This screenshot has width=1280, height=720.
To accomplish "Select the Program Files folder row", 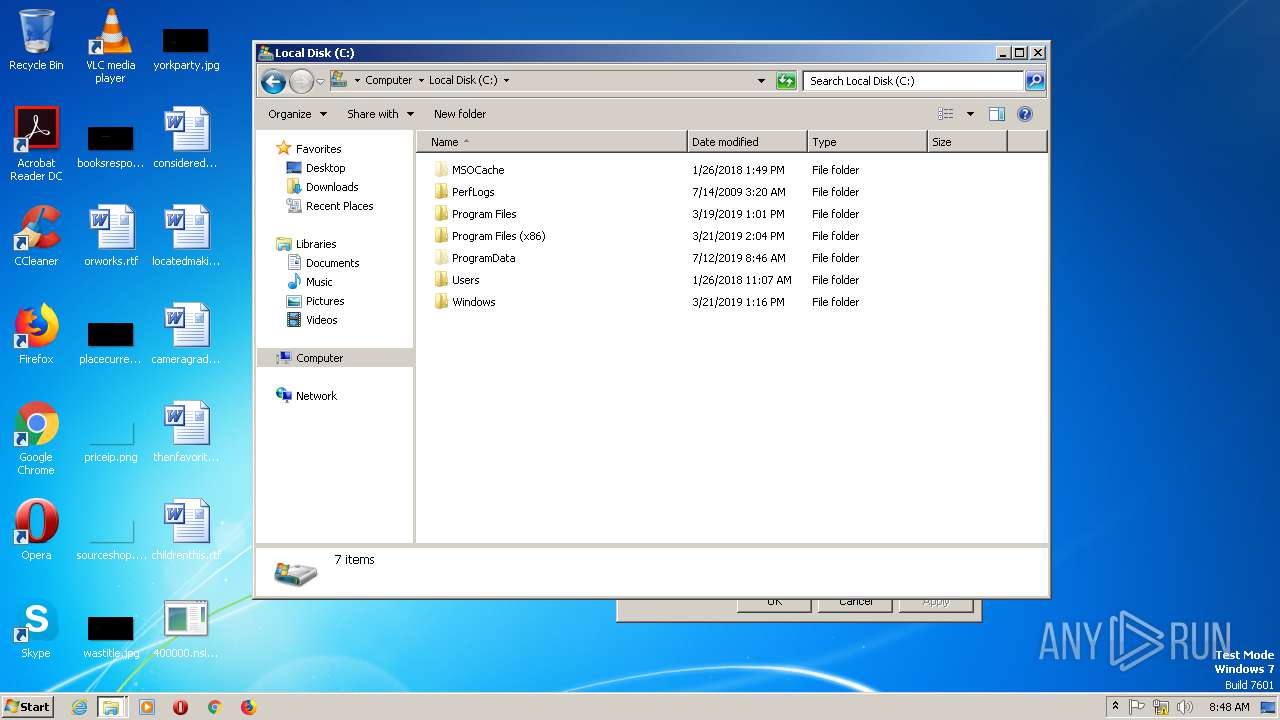I will click(730, 214).
